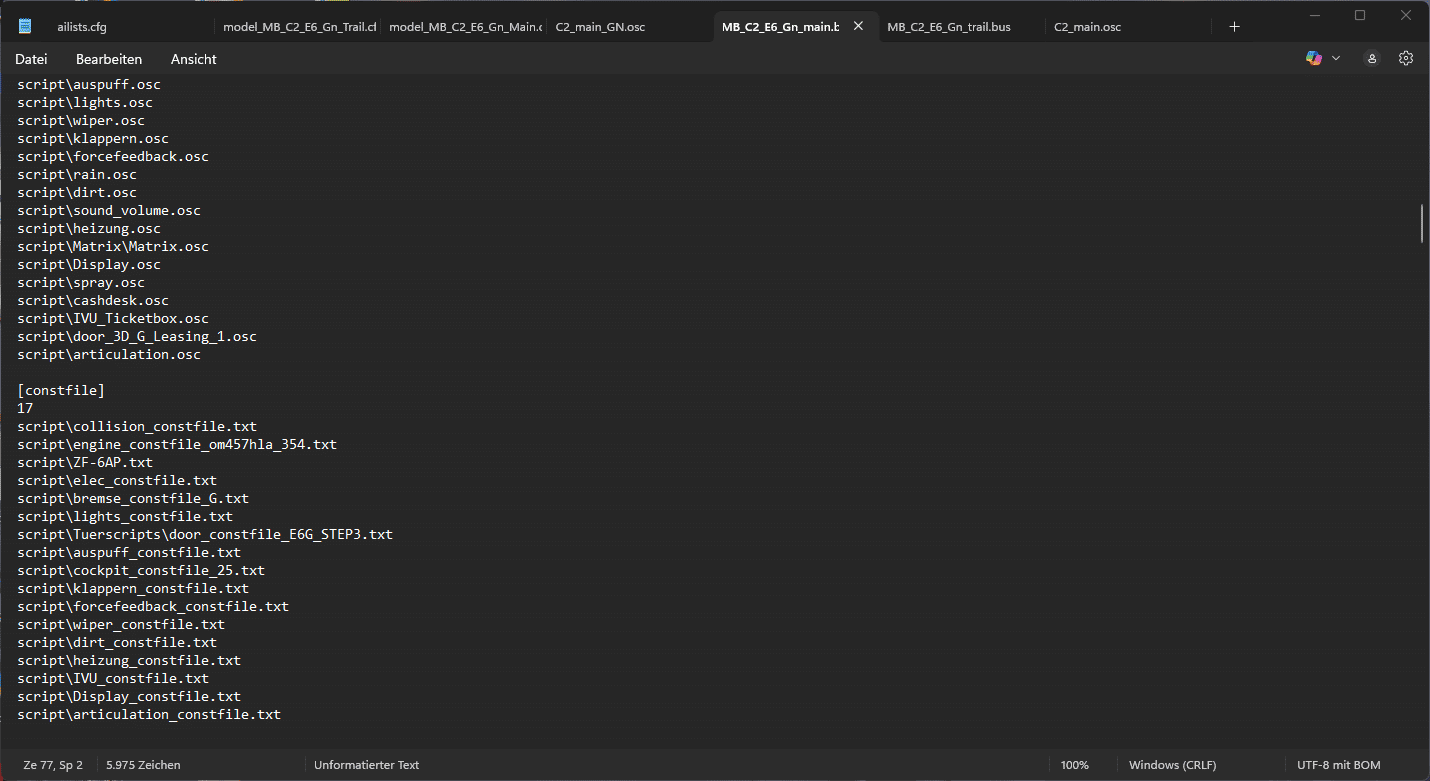Open the Datei menu
Viewport: 1430px width, 781px height.
pyautogui.click(x=31, y=59)
